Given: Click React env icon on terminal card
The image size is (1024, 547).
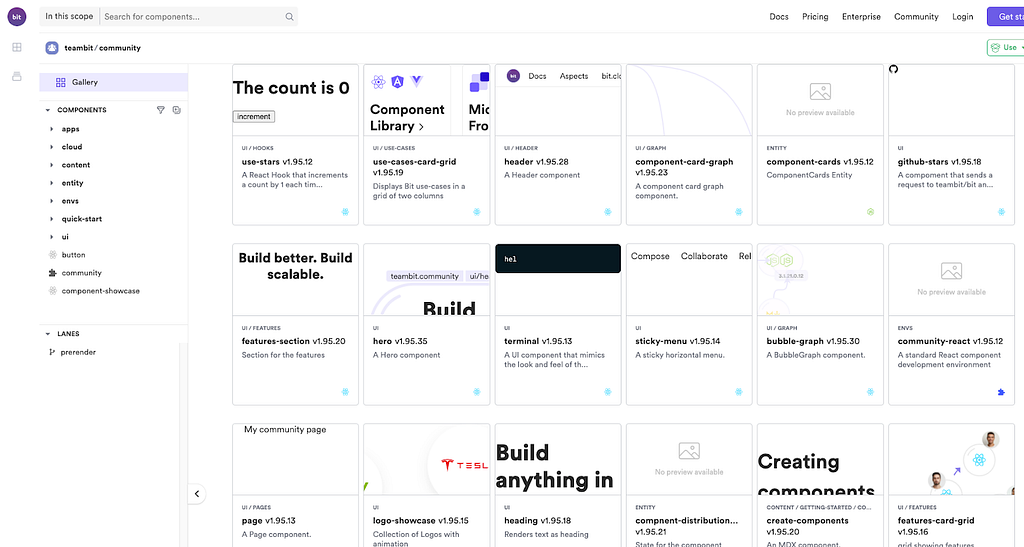Looking at the screenshot, I should pos(608,392).
